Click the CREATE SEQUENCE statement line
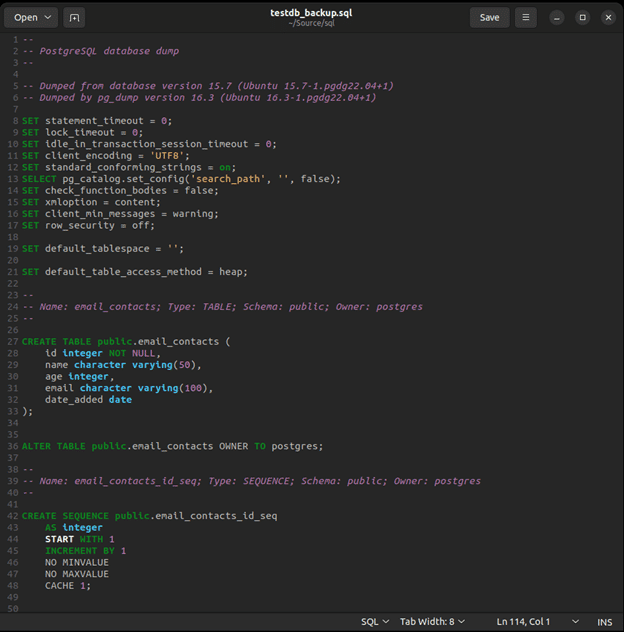 tap(148, 516)
